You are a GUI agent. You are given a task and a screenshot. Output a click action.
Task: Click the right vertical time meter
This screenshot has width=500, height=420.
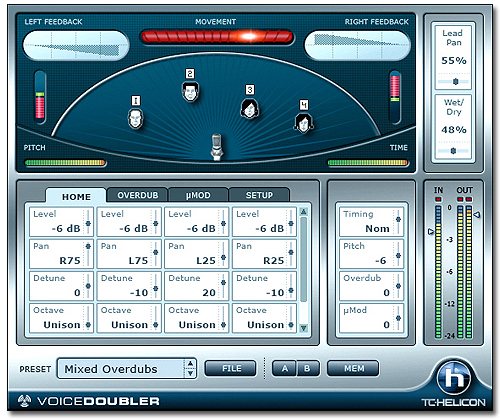(x=395, y=97)
